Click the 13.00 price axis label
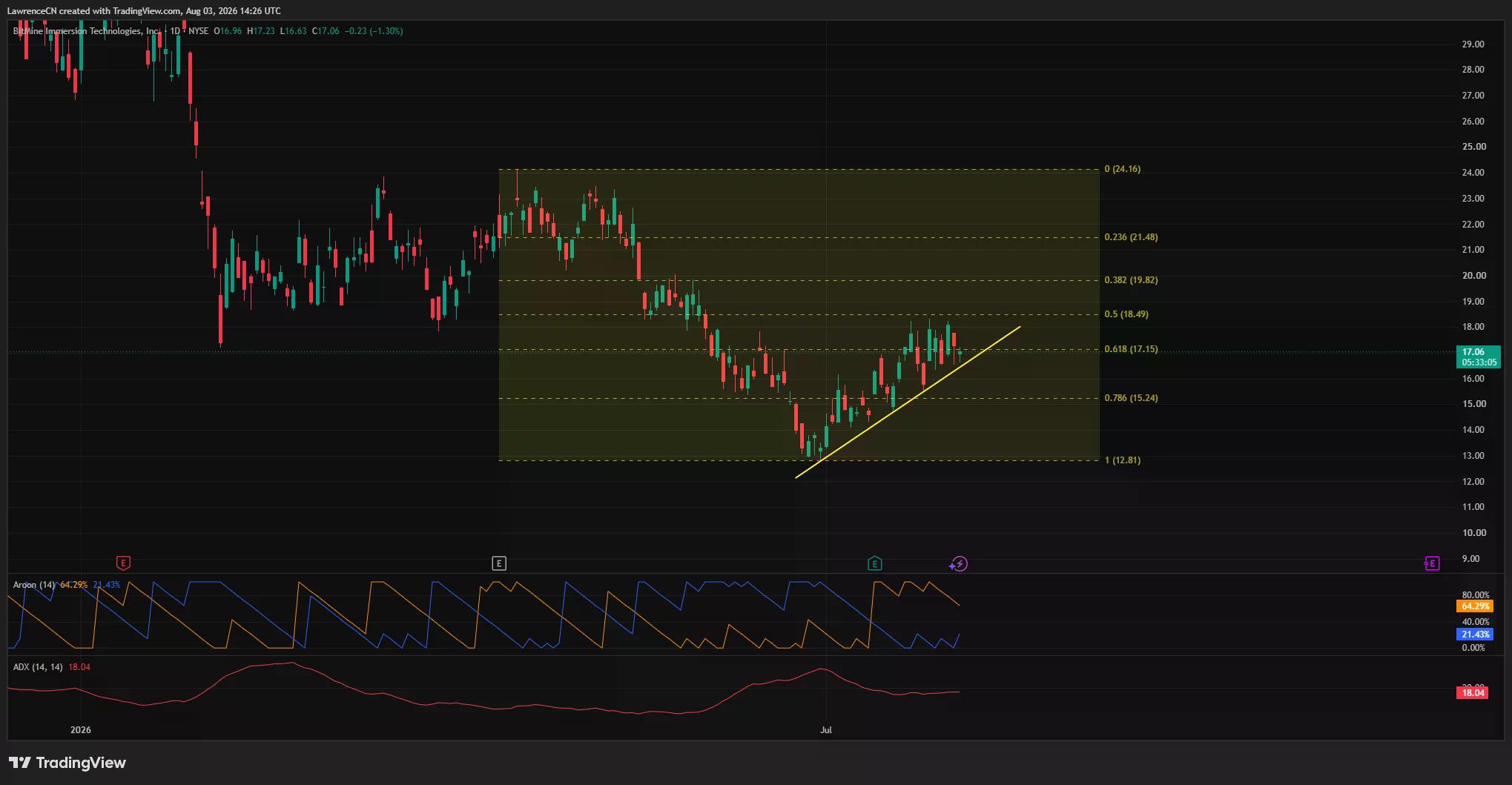Viewport: 1512px width, 785px height. pyautogui.click(x=1473, y=456)
